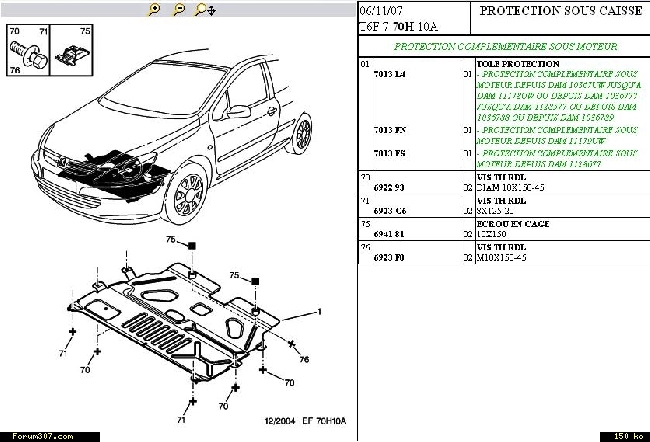Select part reference 6923 C6
Image resolution: width=650 pixels, height=442 pixels.
click(x=381, y=212)
